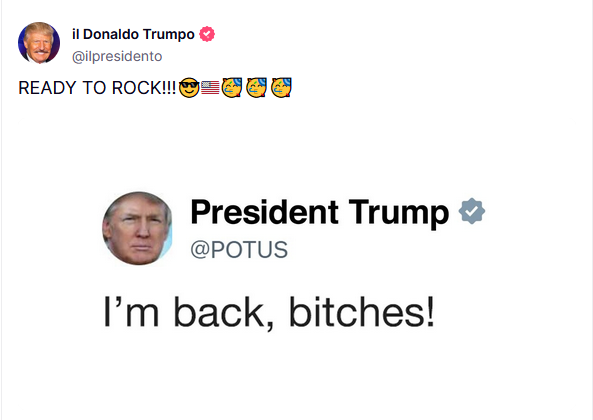Select I'm at the quoted tweet start
This screenshot has width=593, height=420.
coord(131,312)
